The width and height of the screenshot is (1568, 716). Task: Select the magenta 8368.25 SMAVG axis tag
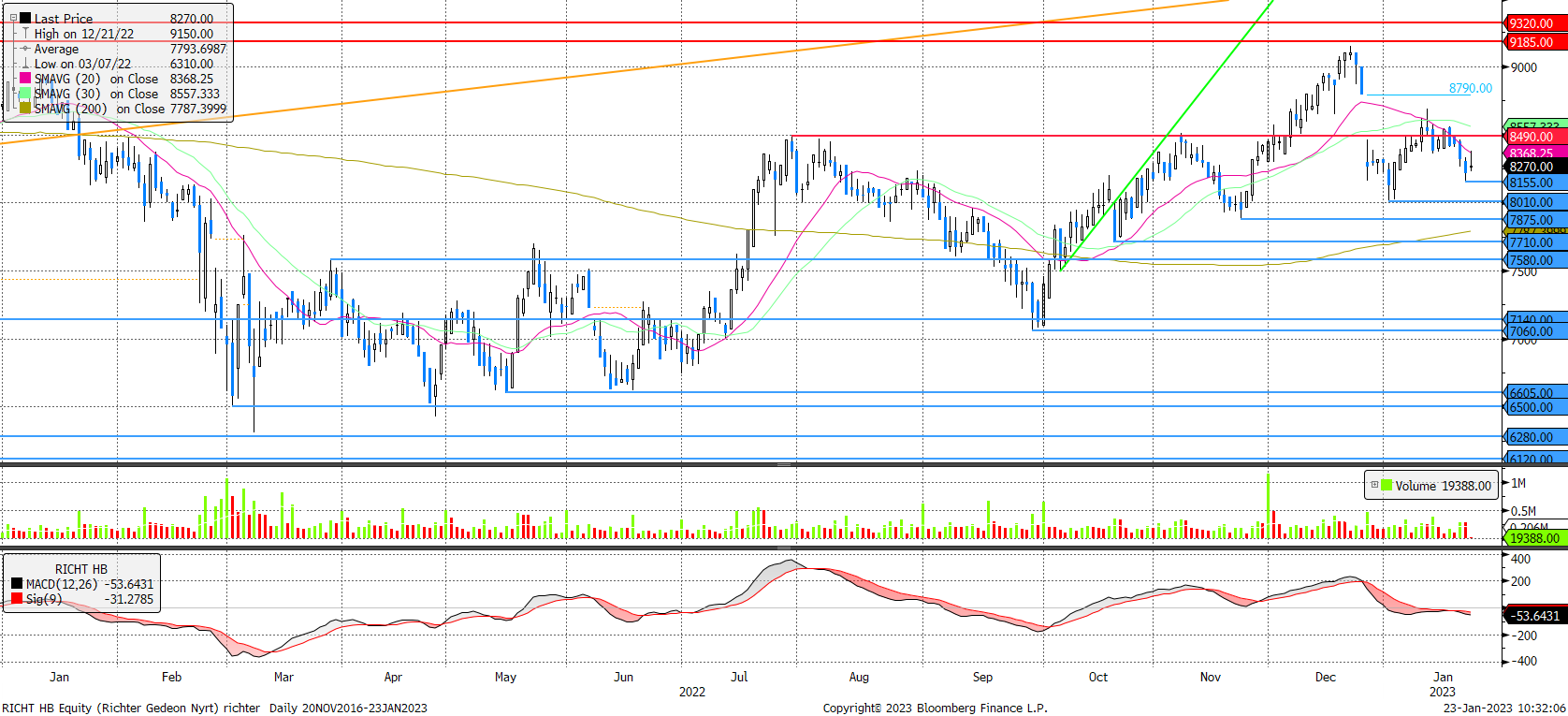click(x=1533, y=153)
